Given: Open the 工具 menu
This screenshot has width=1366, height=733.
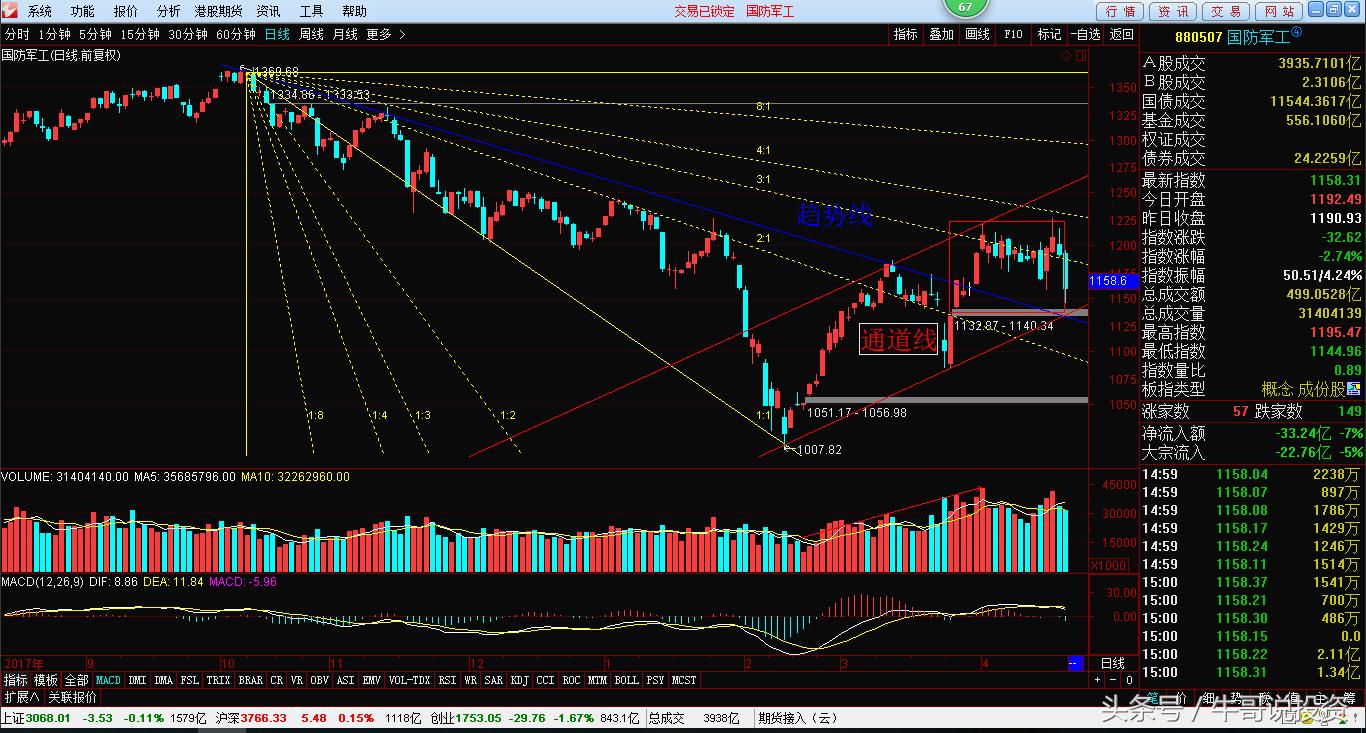Looking at the screenshot, I should [x=311, y=11].
